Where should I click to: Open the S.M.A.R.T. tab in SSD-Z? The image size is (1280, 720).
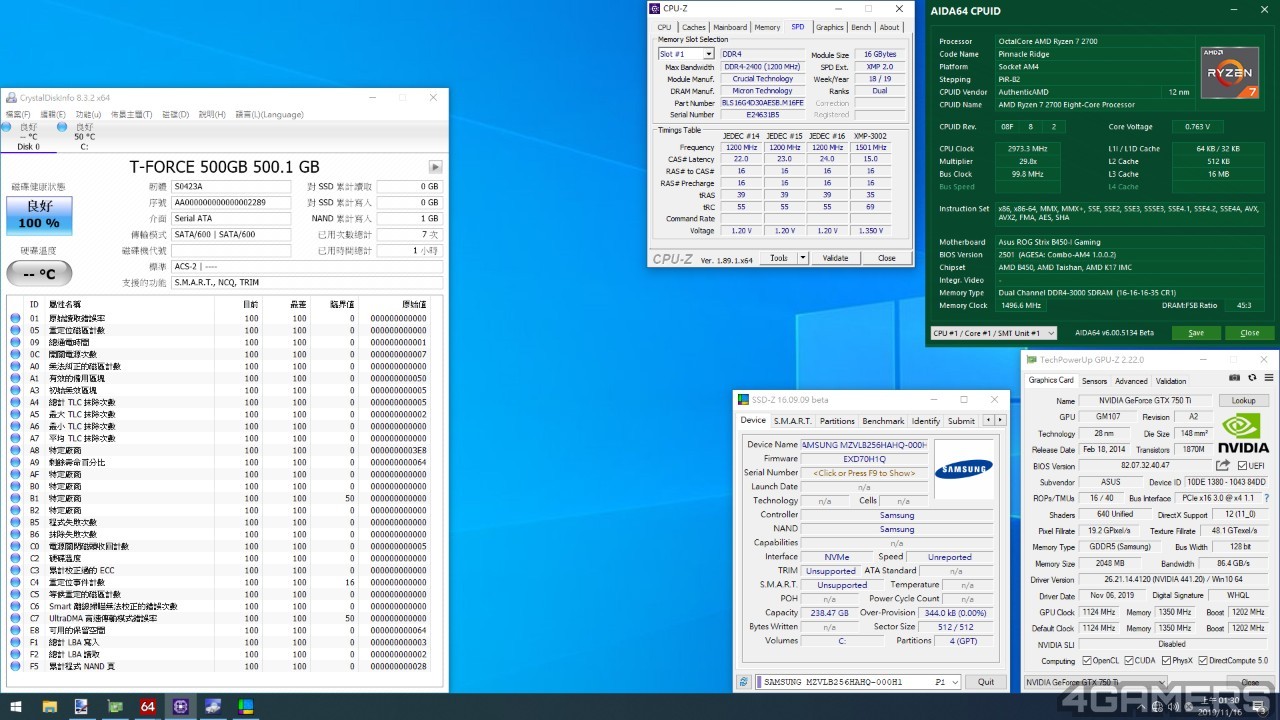pos(793,421)
